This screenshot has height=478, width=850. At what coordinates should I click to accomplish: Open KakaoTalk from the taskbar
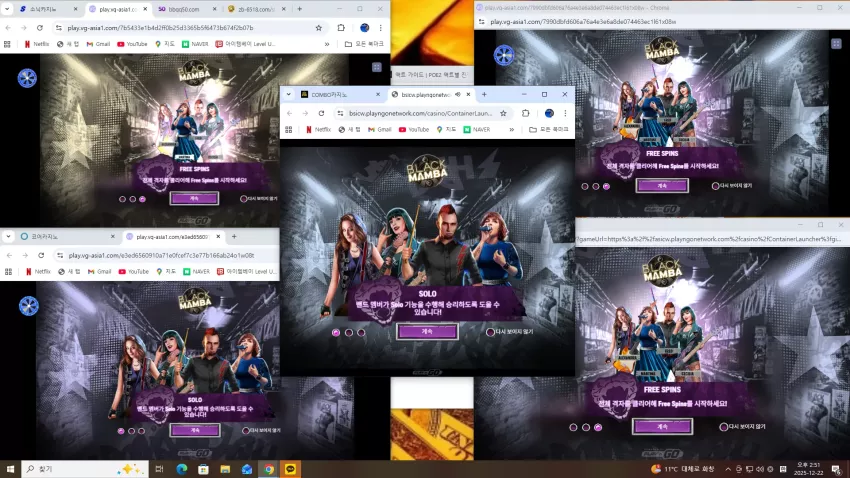(x=291, y=469)
